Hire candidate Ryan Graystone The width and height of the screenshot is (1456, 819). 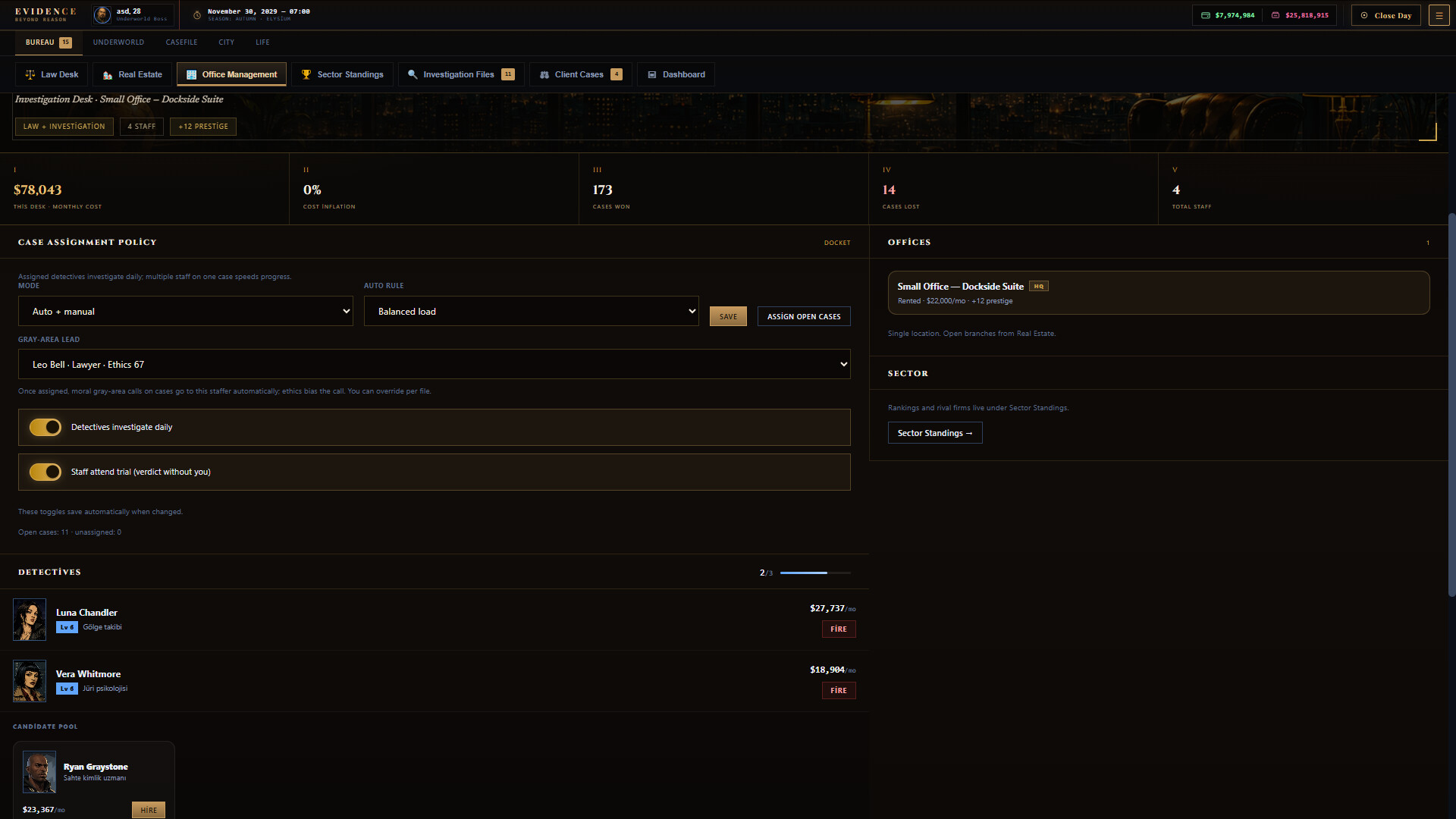[x=149, y=810]
